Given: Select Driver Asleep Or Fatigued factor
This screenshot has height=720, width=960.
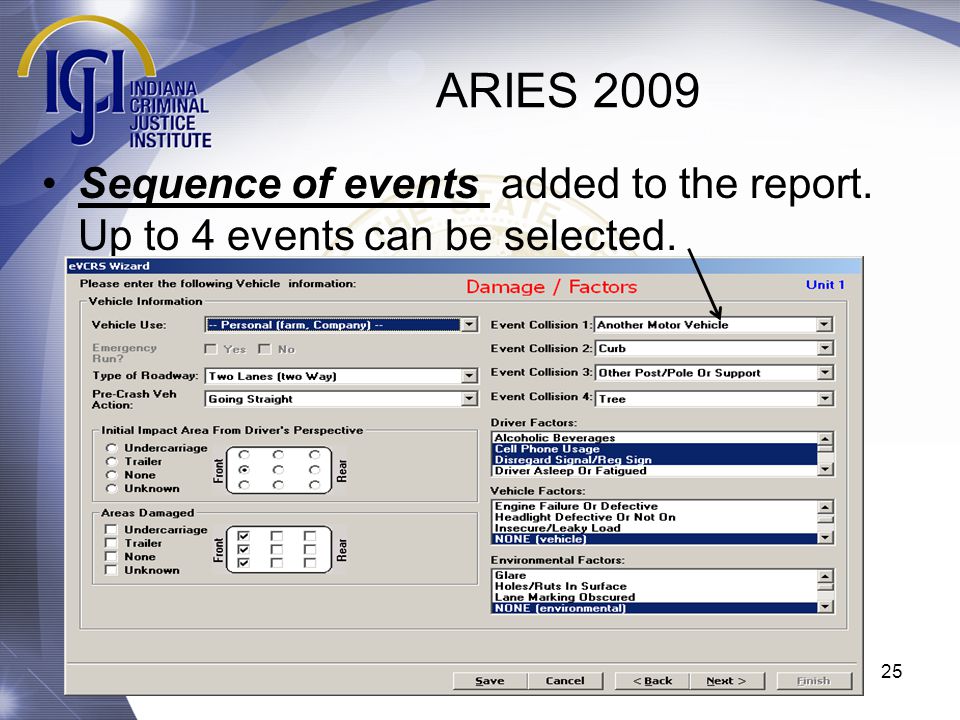Looking at the screenshot, I should [654, 471].
